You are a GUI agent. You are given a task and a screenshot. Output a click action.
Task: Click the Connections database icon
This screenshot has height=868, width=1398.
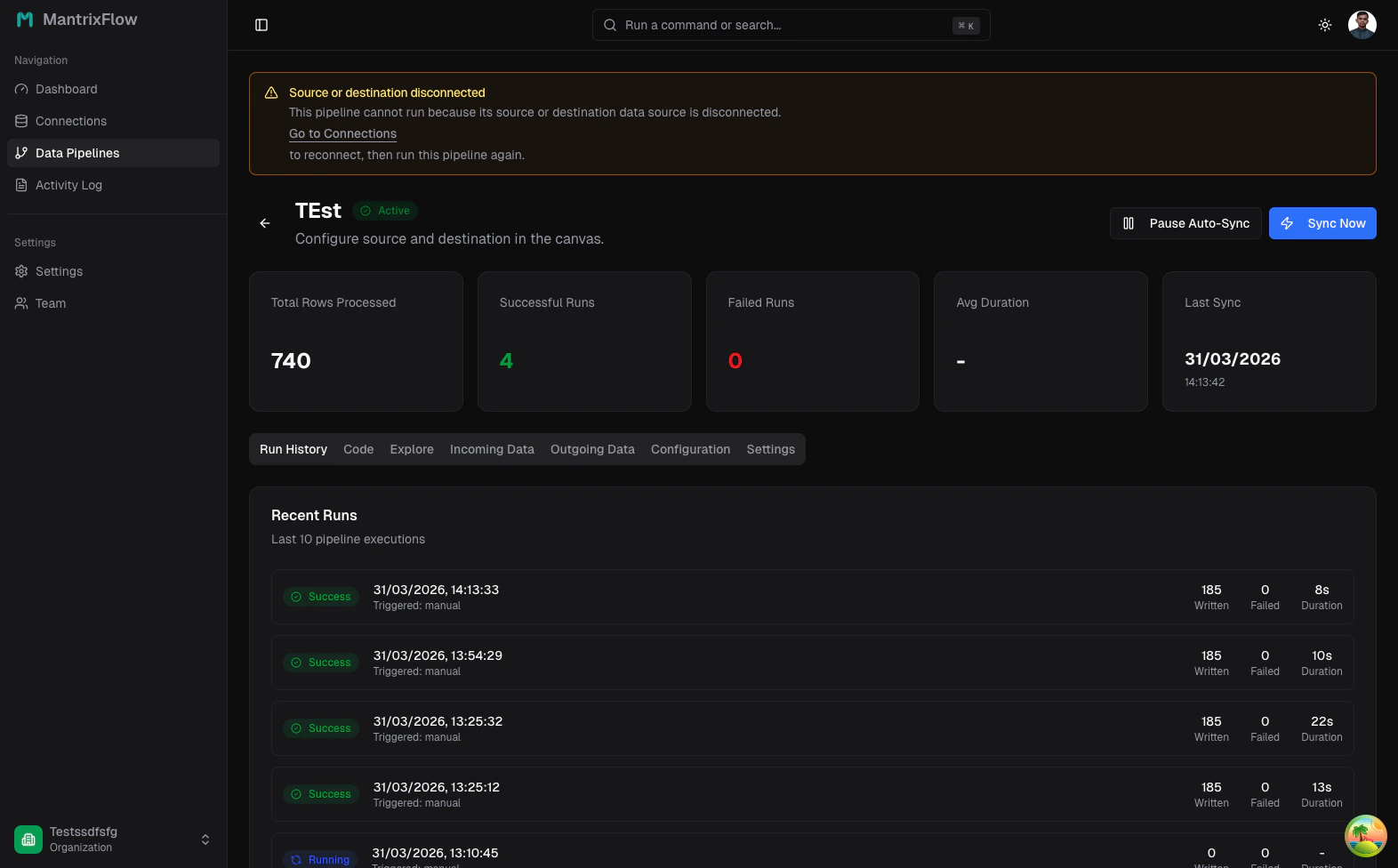click(21, 121)
